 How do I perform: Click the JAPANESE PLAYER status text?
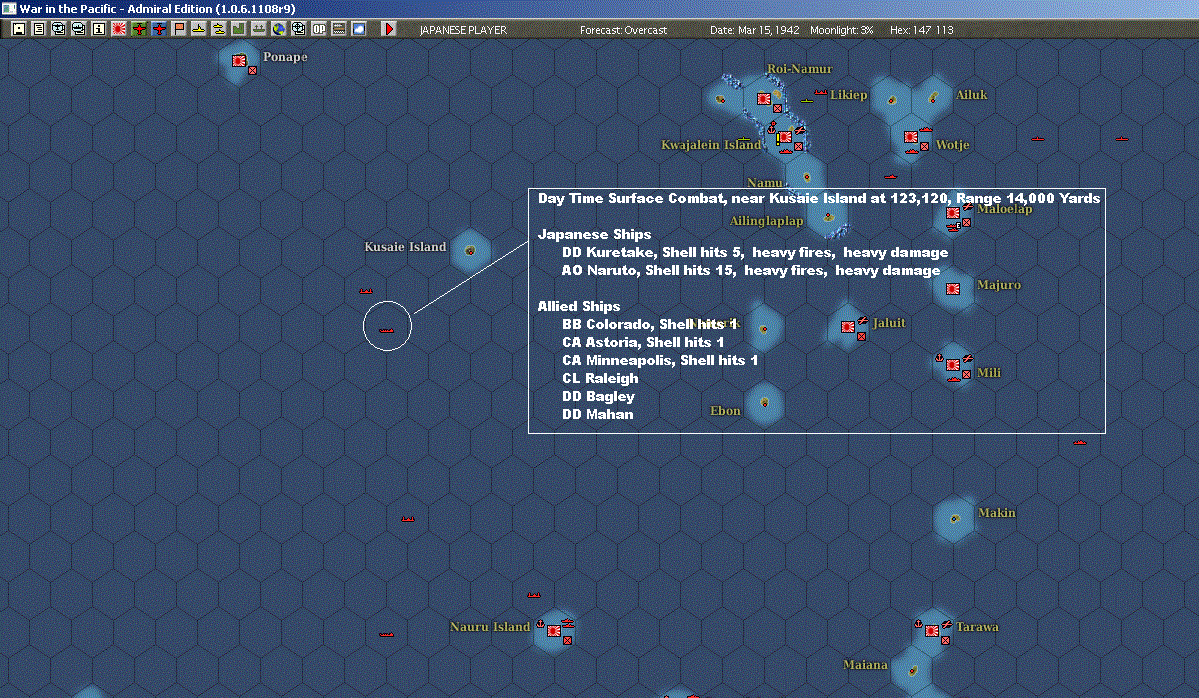(x=463, y=30)
